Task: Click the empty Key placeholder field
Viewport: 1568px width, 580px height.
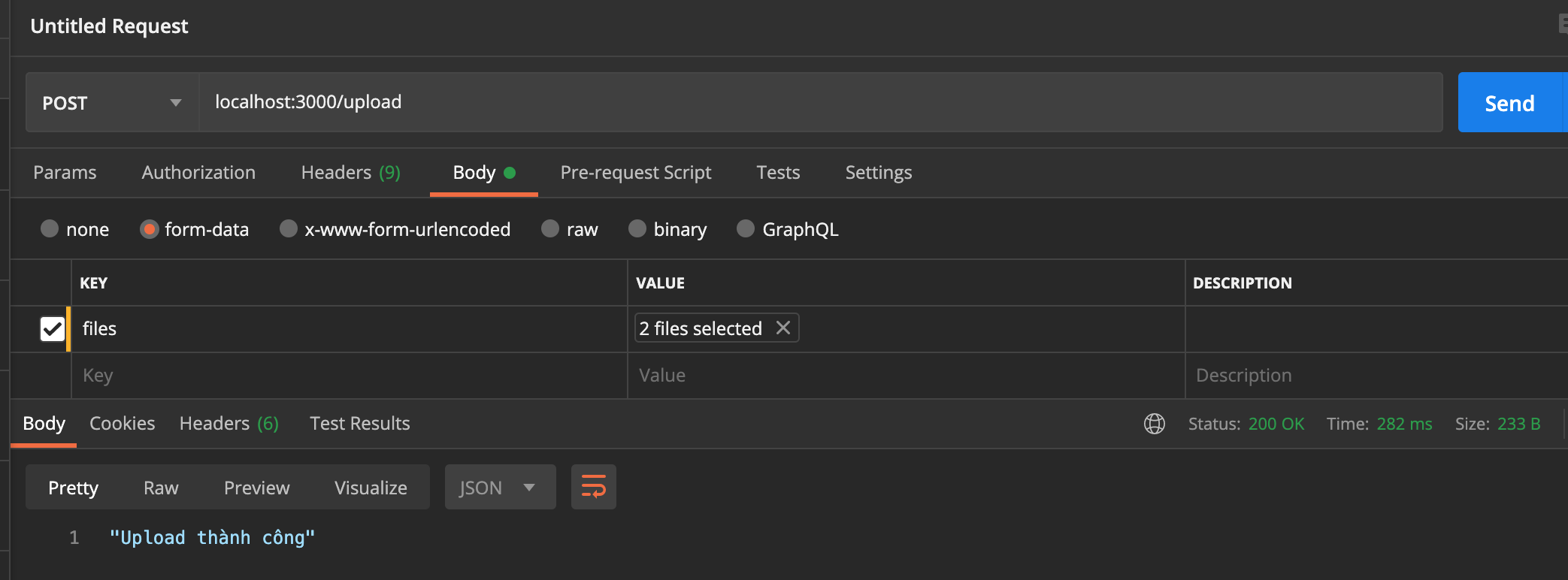Action: coord(350,375)
